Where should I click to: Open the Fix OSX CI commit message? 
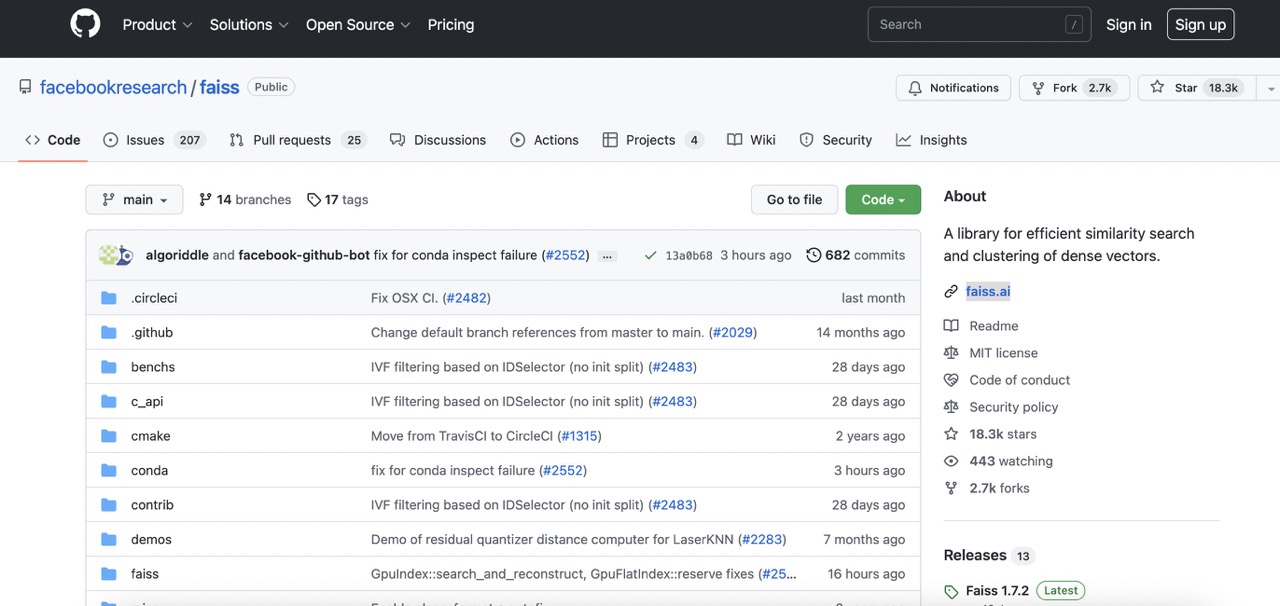[x=406, y=298]
